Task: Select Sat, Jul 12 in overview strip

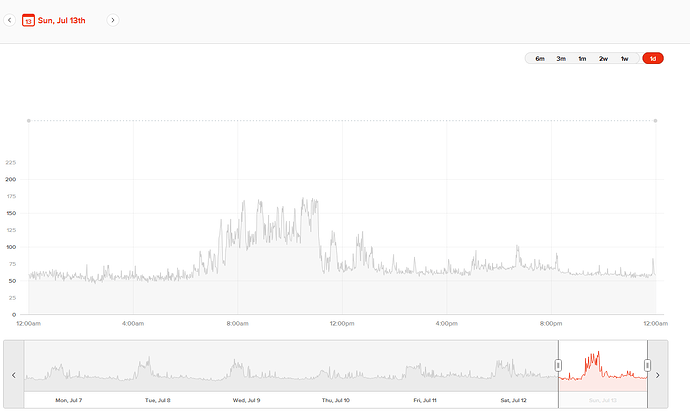Action: click(x=514, y=400)
